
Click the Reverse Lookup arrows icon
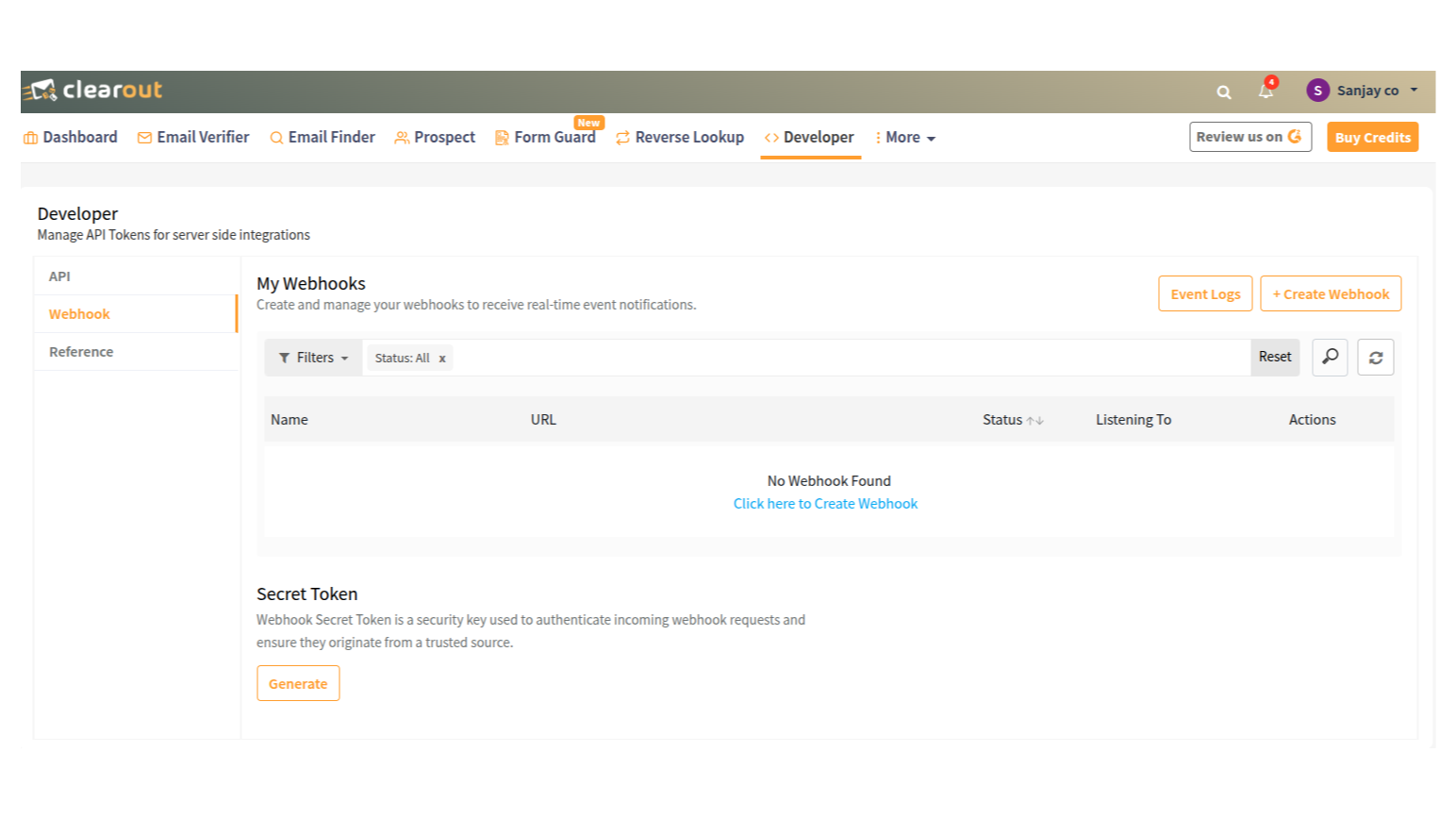point(621,137)
